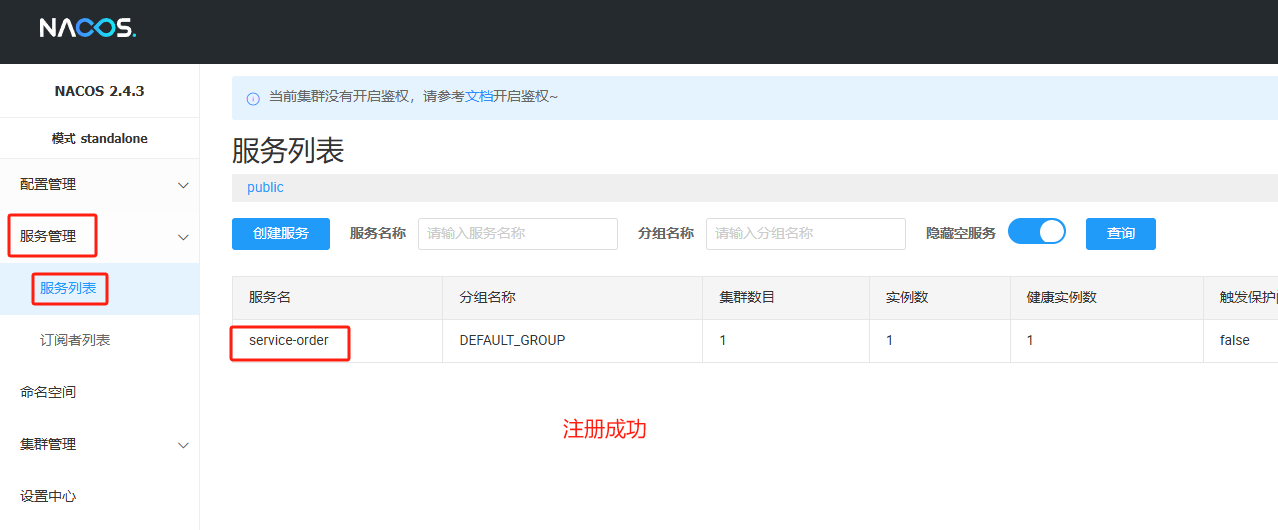The height and width of the screenshot is (530, 1278).
Task: Select the public namespace tab
Action: tap(265, 187)
